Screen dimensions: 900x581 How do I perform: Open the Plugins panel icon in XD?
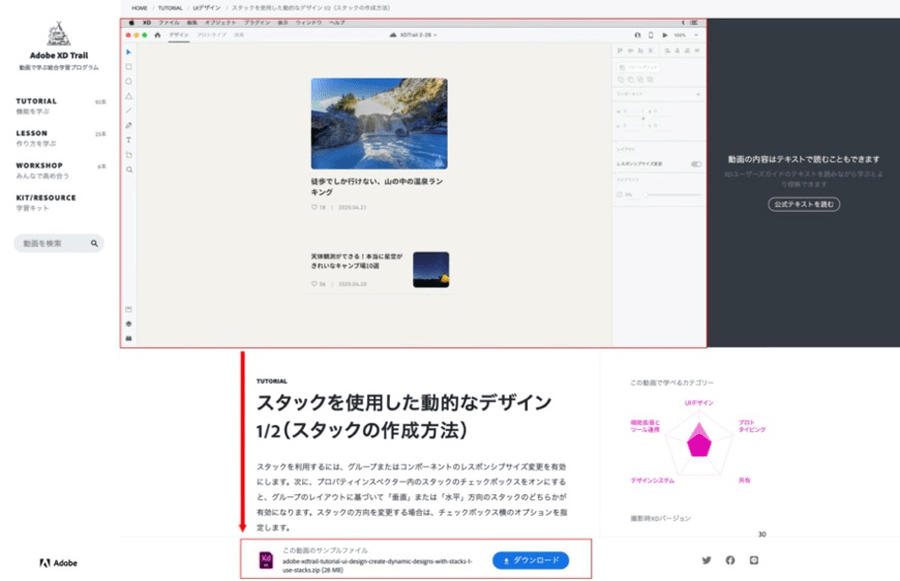click(129, 339)
